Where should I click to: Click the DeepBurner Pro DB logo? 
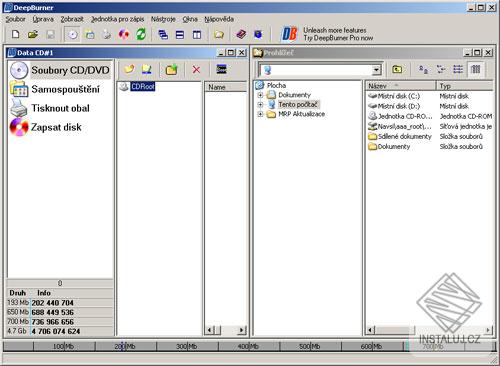[x=289, y=34]
